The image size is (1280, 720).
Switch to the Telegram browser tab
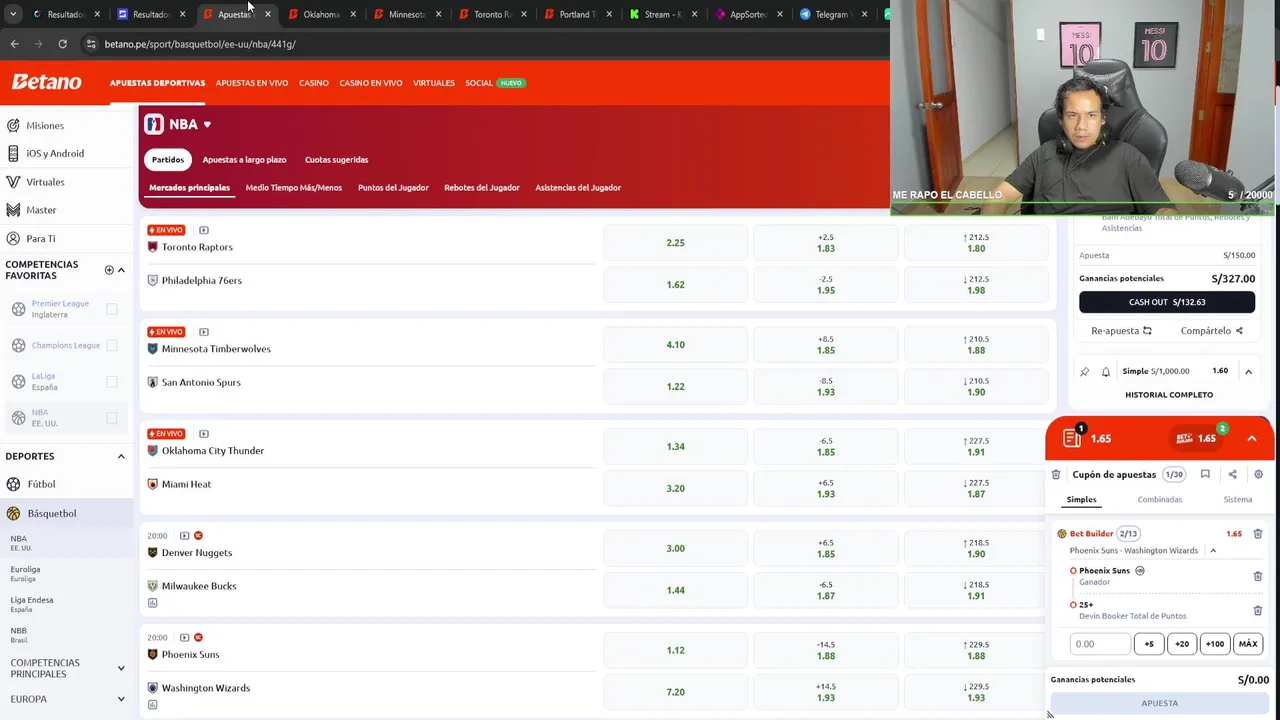(x=832, y=14)
